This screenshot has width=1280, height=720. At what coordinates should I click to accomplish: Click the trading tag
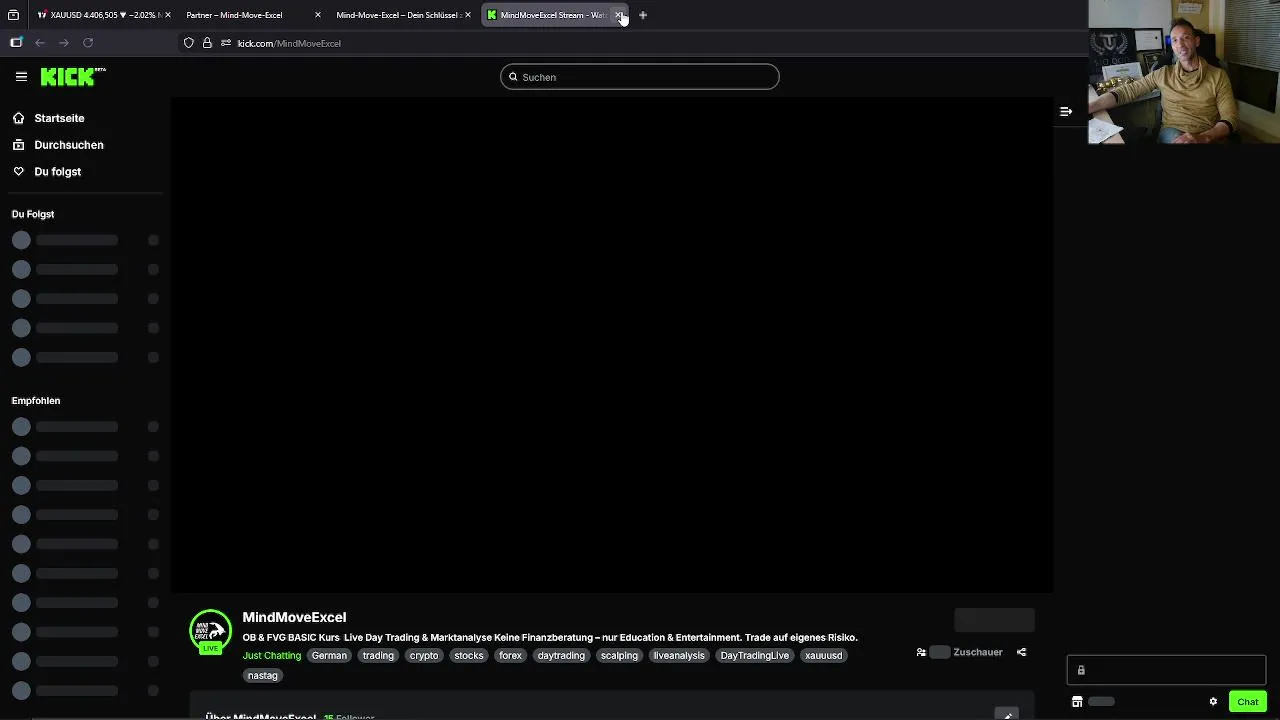378,656
